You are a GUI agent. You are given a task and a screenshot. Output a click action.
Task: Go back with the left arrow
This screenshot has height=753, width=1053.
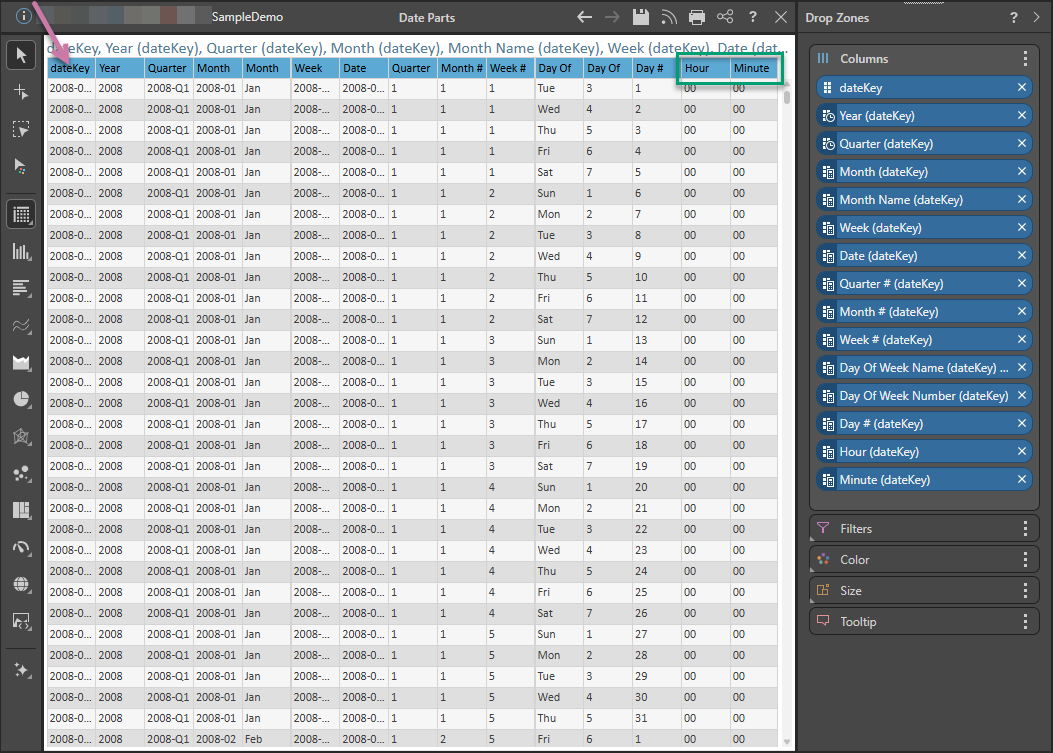click(585, 17)
